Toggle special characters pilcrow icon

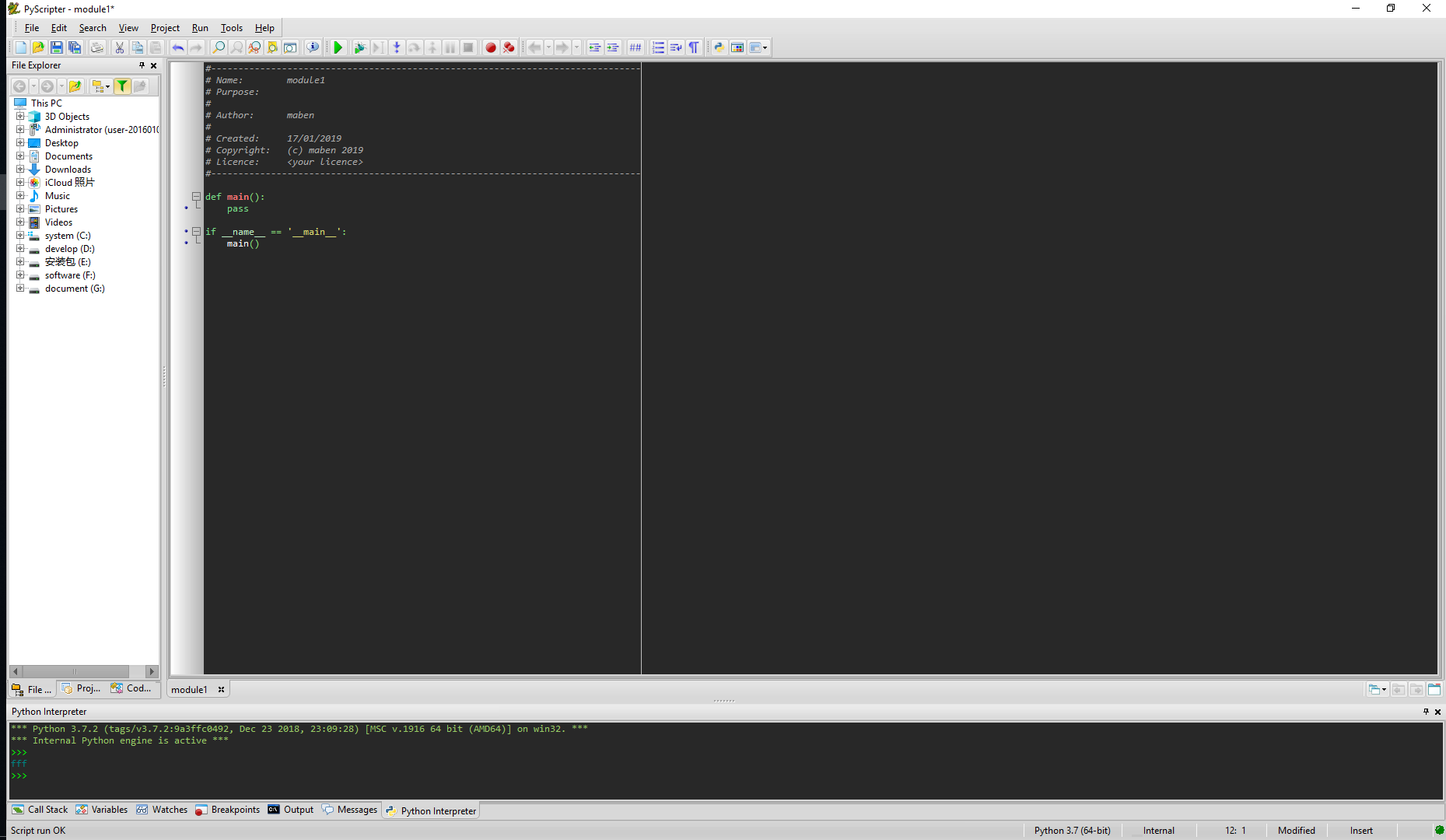(x=694, y=47)
